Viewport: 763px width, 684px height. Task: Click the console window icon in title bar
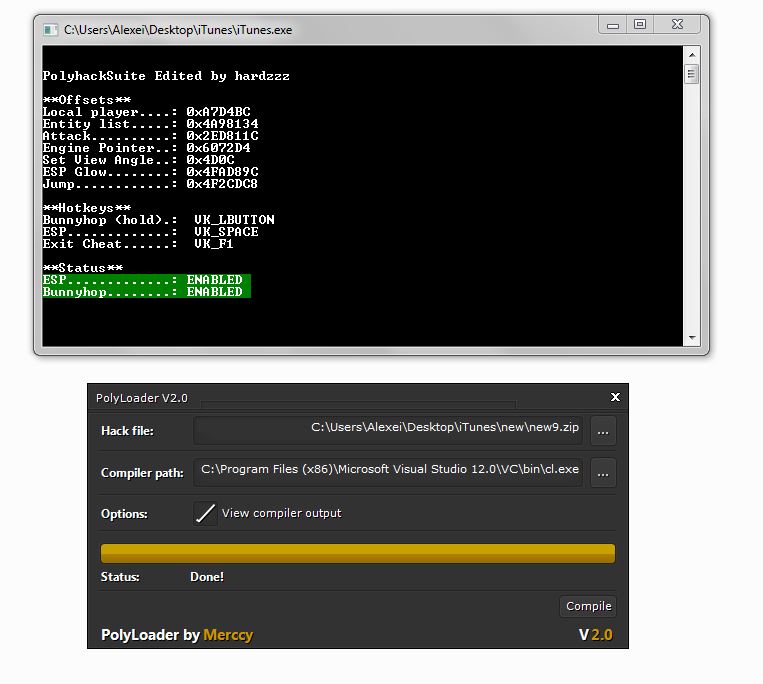pyautogui.click(x=50, y=30)
